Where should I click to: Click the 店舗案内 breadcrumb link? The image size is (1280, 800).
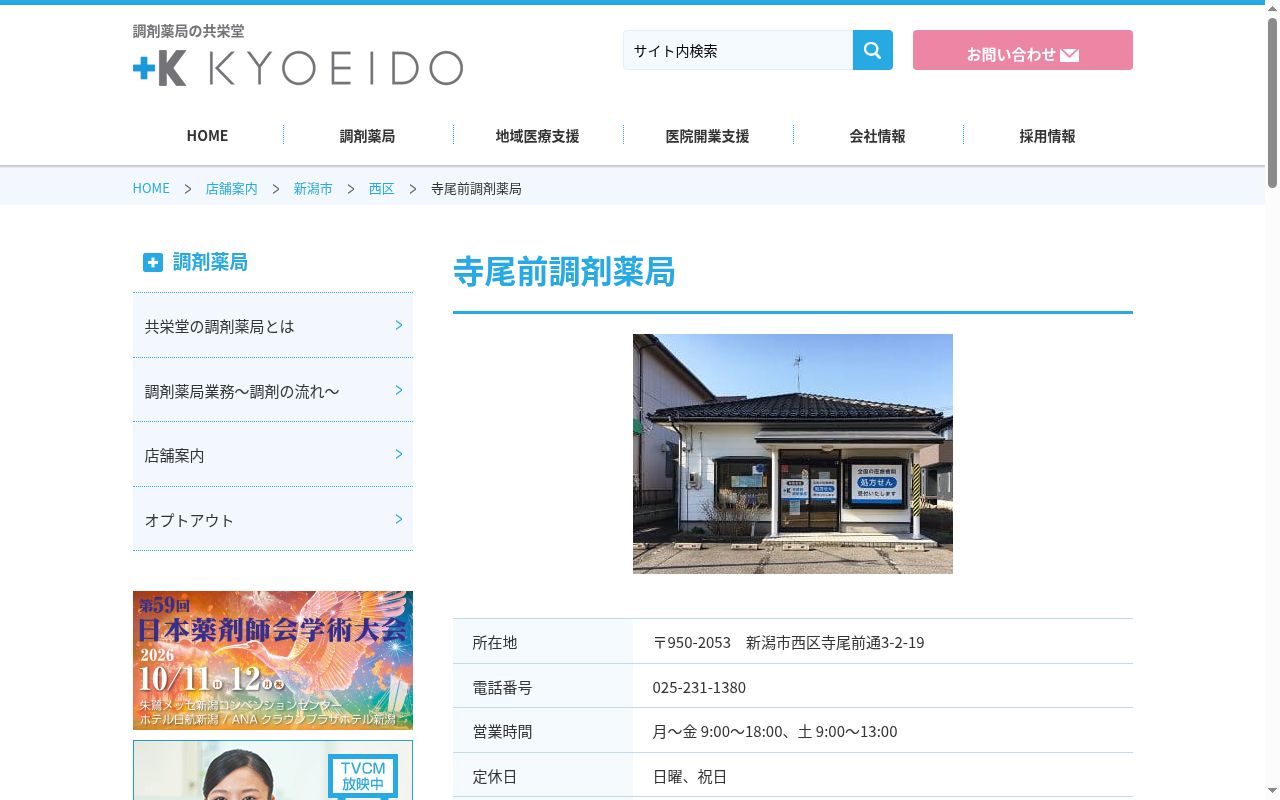(x=231, y=188)
